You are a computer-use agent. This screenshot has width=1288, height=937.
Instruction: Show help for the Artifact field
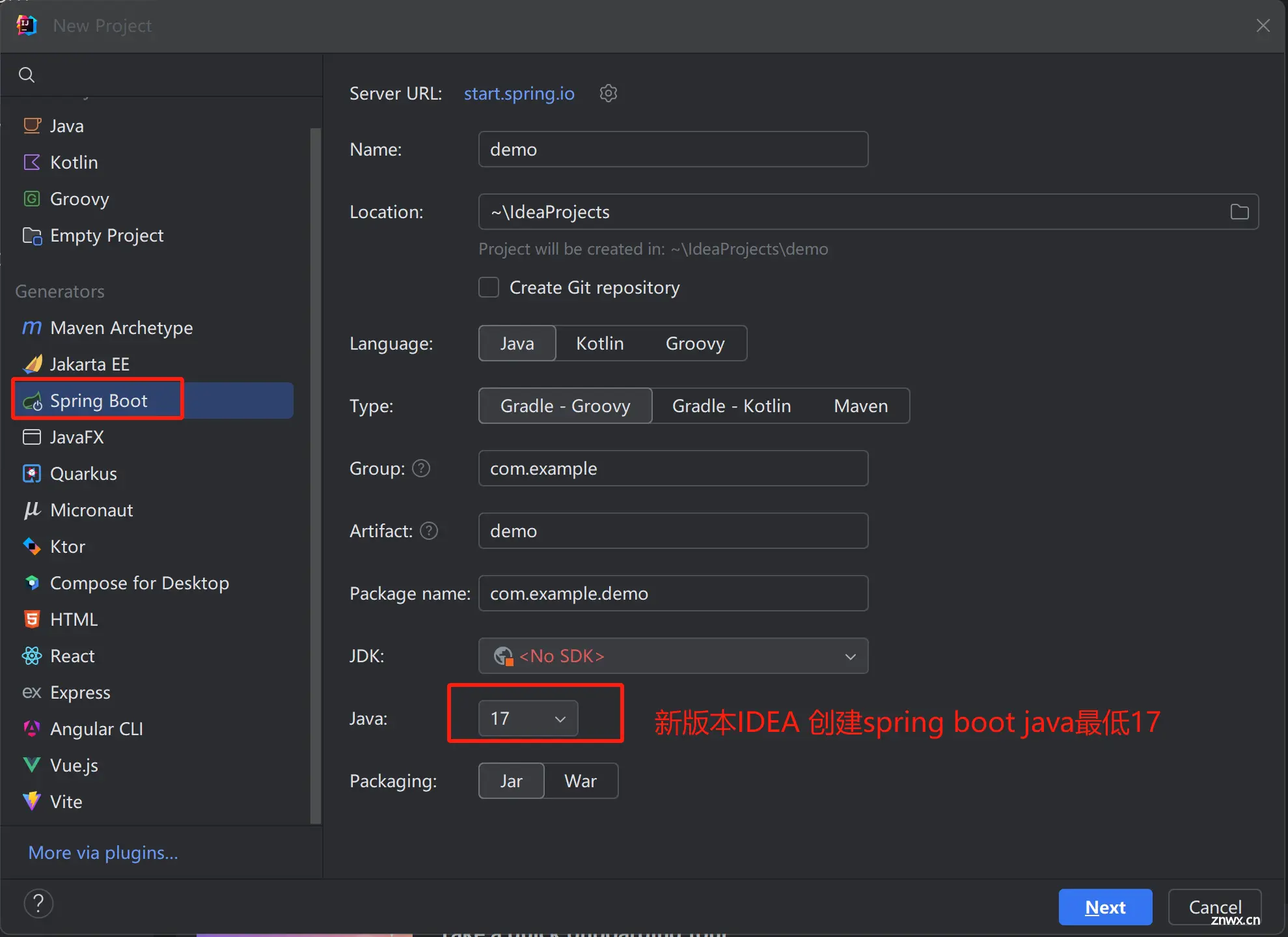click(x=429, y=531)
